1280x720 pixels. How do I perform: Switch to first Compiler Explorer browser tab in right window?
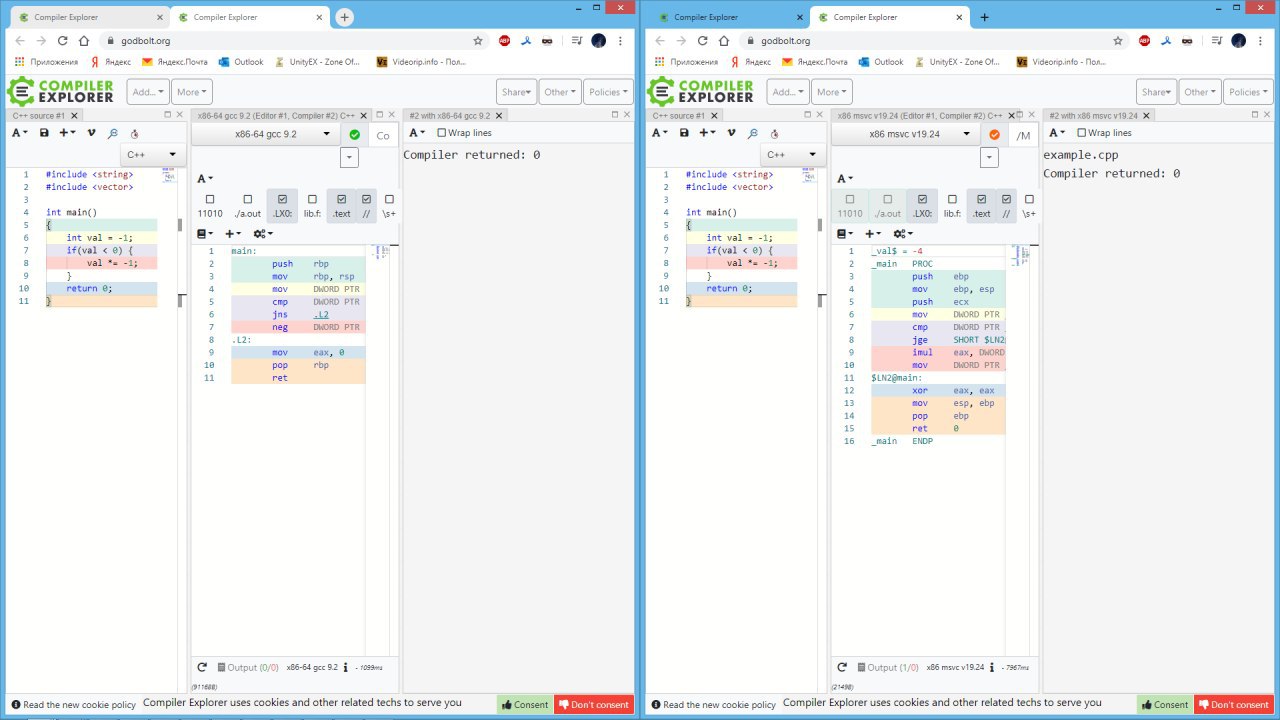coord(728,17)
